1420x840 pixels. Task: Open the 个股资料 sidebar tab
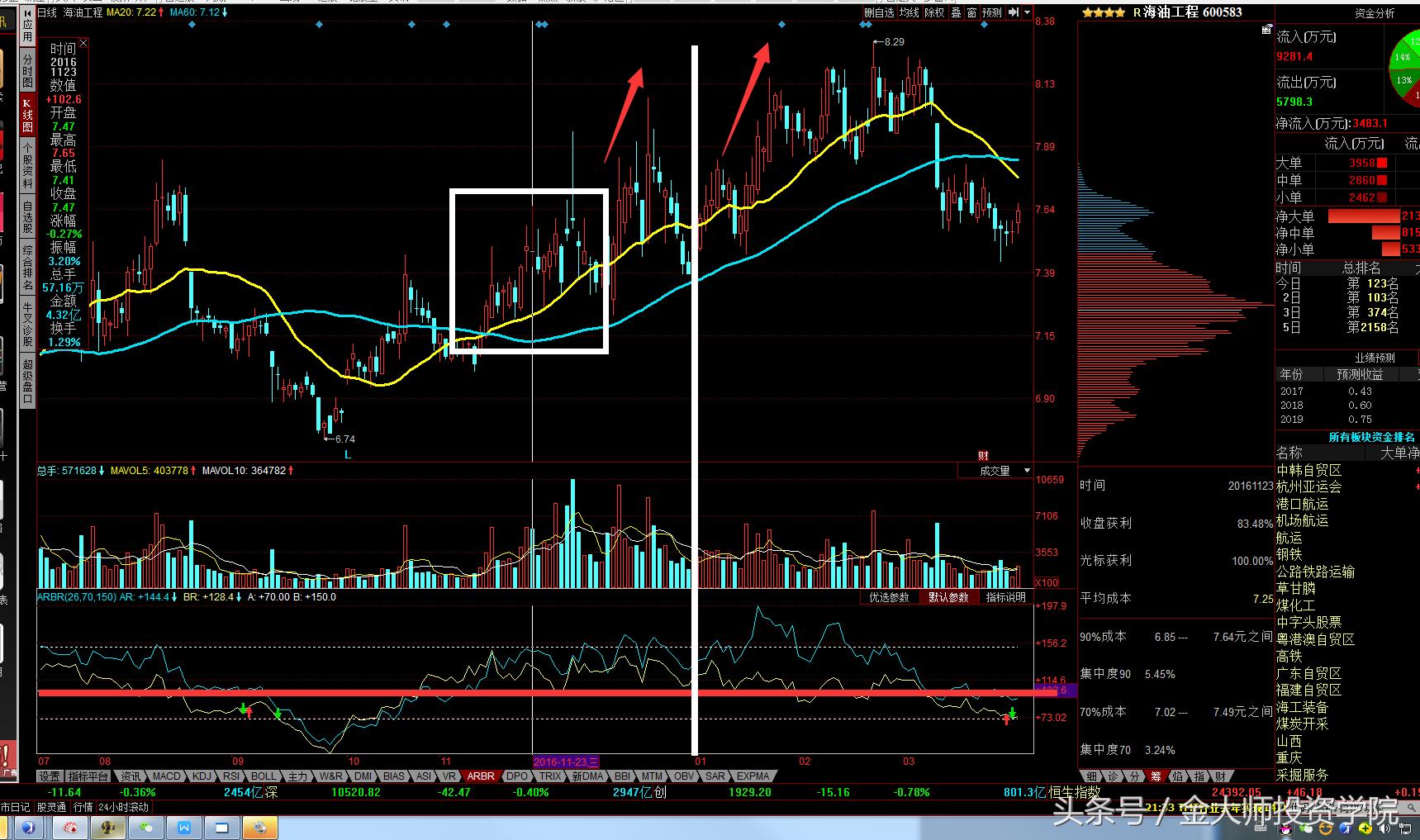(x=27, y=166)
